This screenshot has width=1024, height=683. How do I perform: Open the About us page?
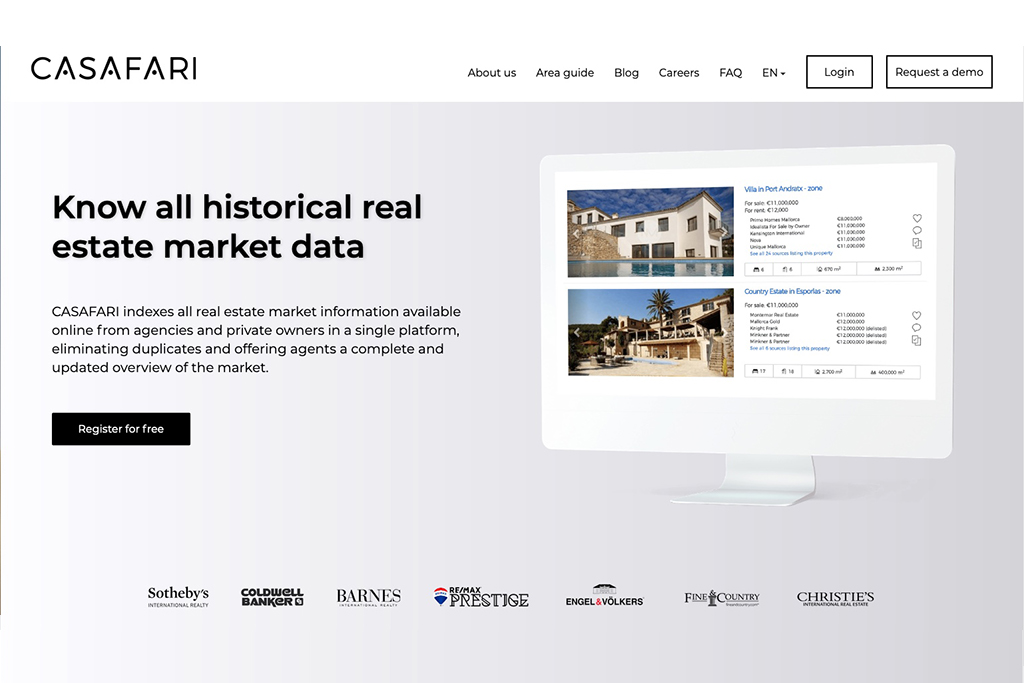tap(492, 72)
